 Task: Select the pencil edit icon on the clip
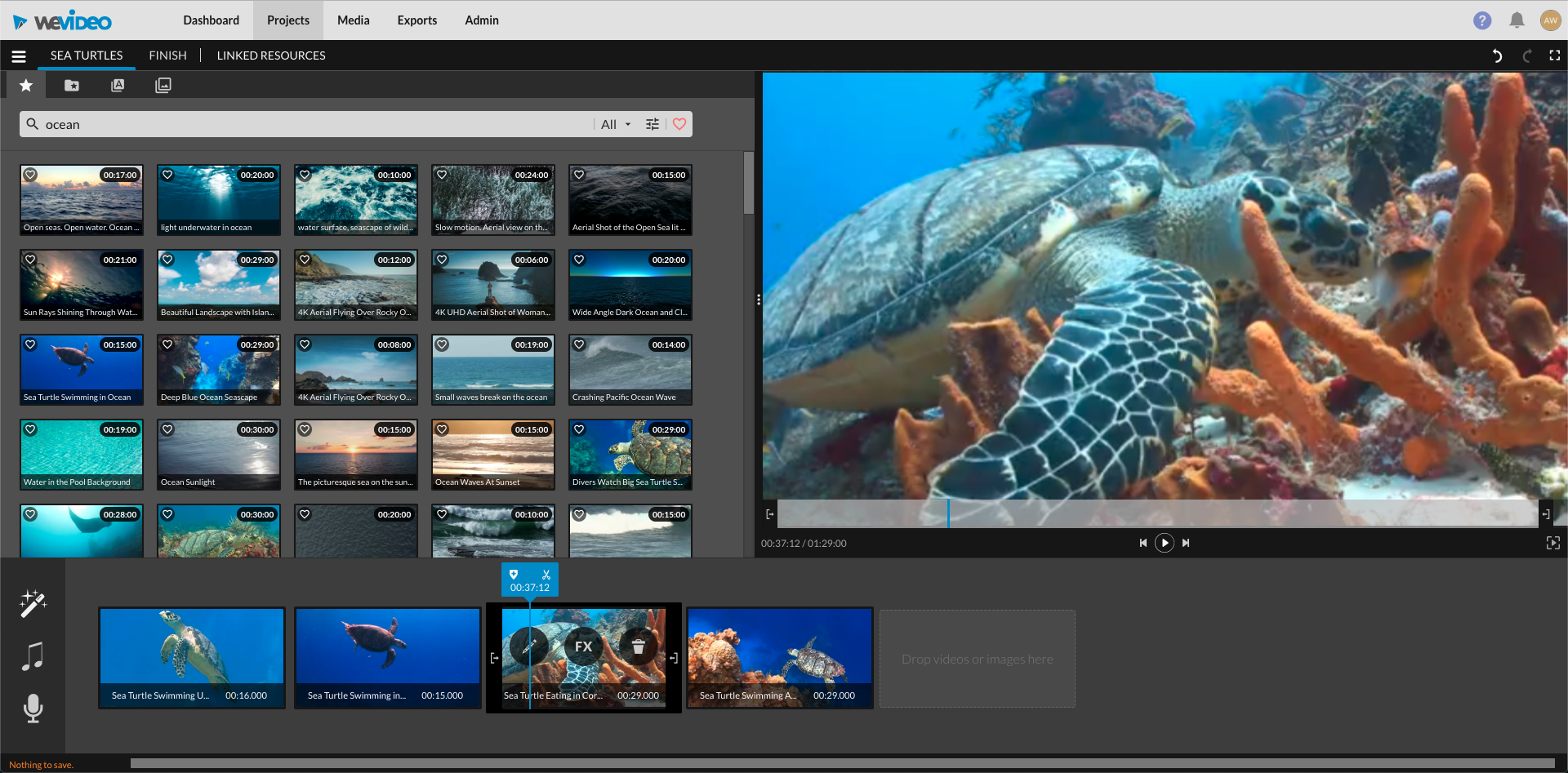(x=528, y=646)
